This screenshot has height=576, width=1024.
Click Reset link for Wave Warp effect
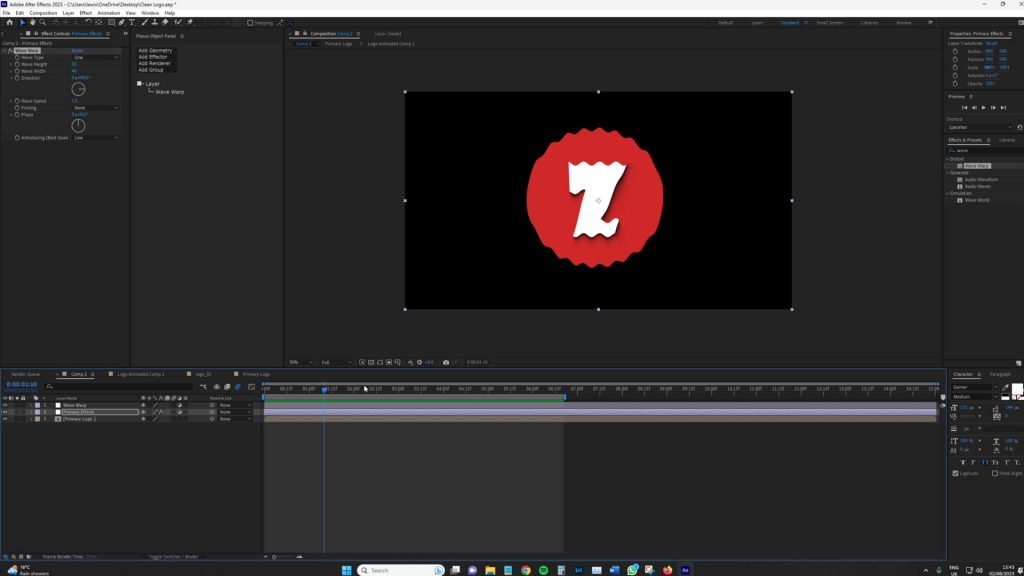[78, 50]
